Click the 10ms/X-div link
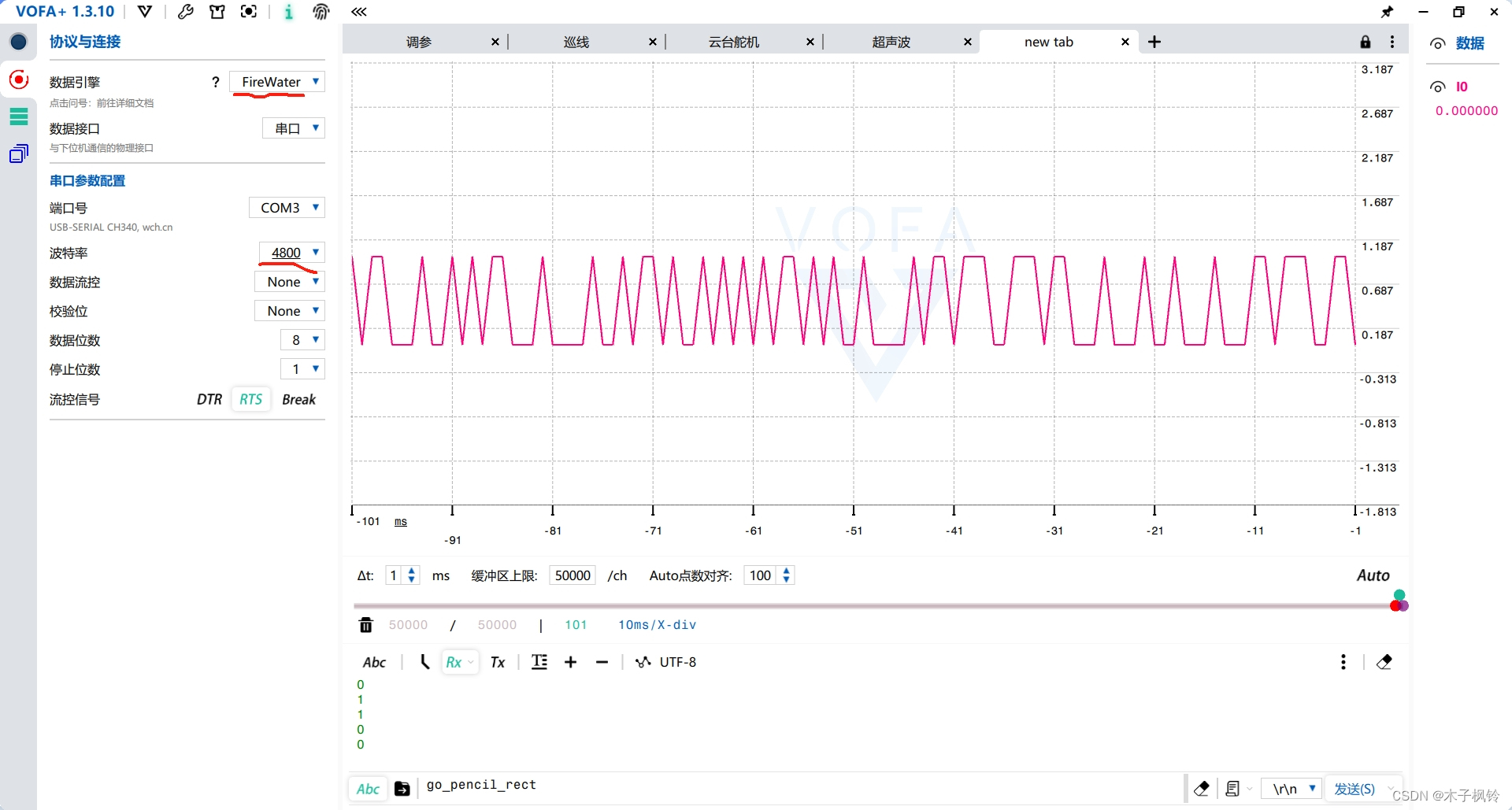 [658, 624]
